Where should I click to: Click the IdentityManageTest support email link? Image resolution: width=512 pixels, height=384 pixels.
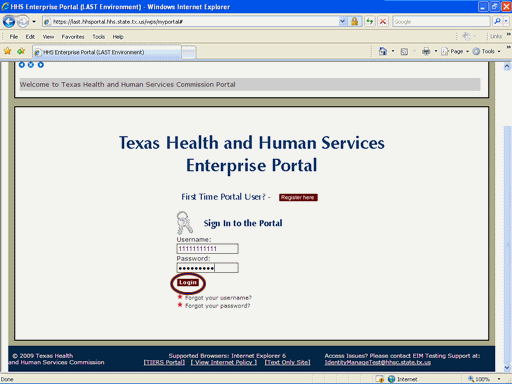(x=378, y=362)
